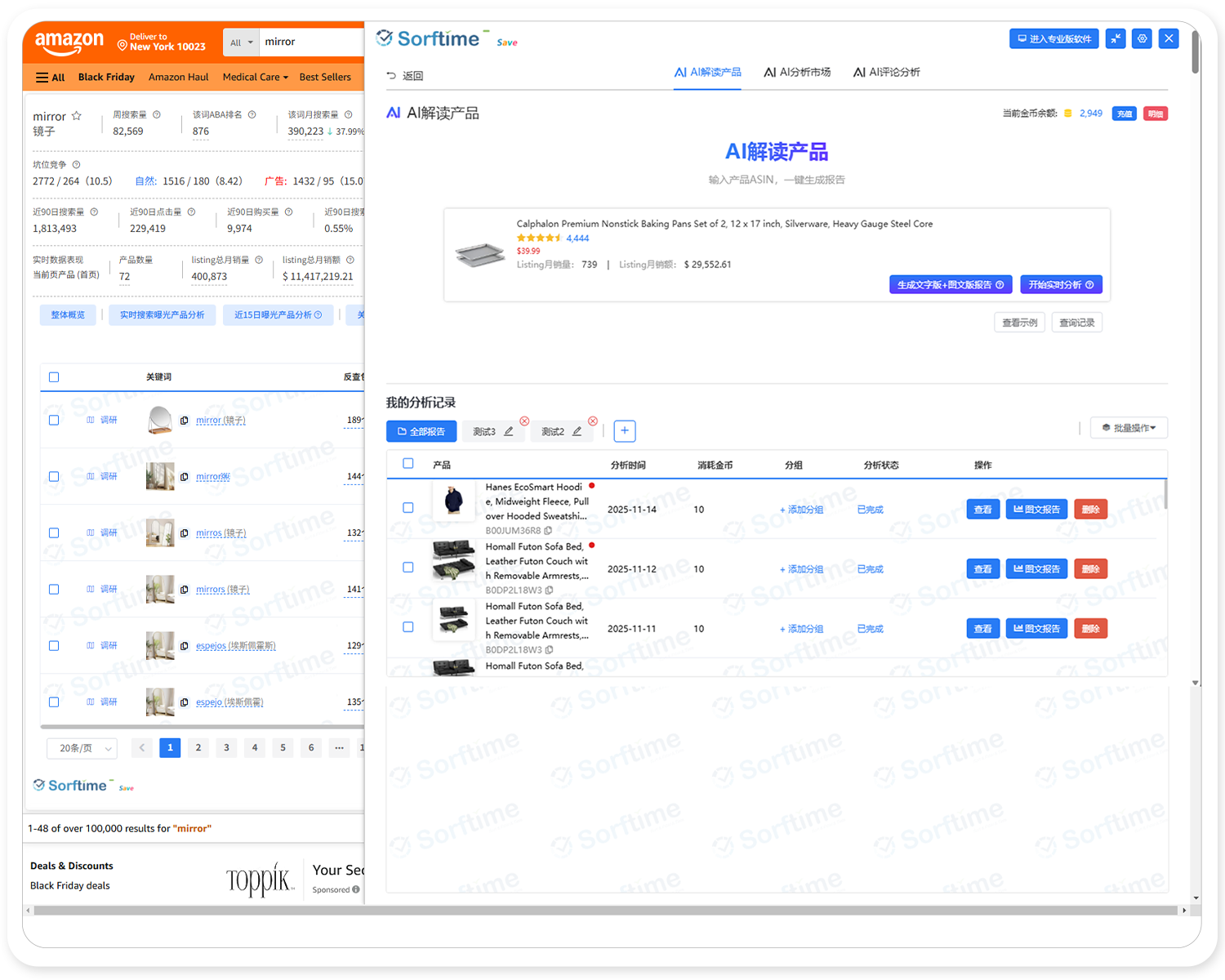Copy ASIN B00JUM36R8 with copy icon

coord(548,531)
